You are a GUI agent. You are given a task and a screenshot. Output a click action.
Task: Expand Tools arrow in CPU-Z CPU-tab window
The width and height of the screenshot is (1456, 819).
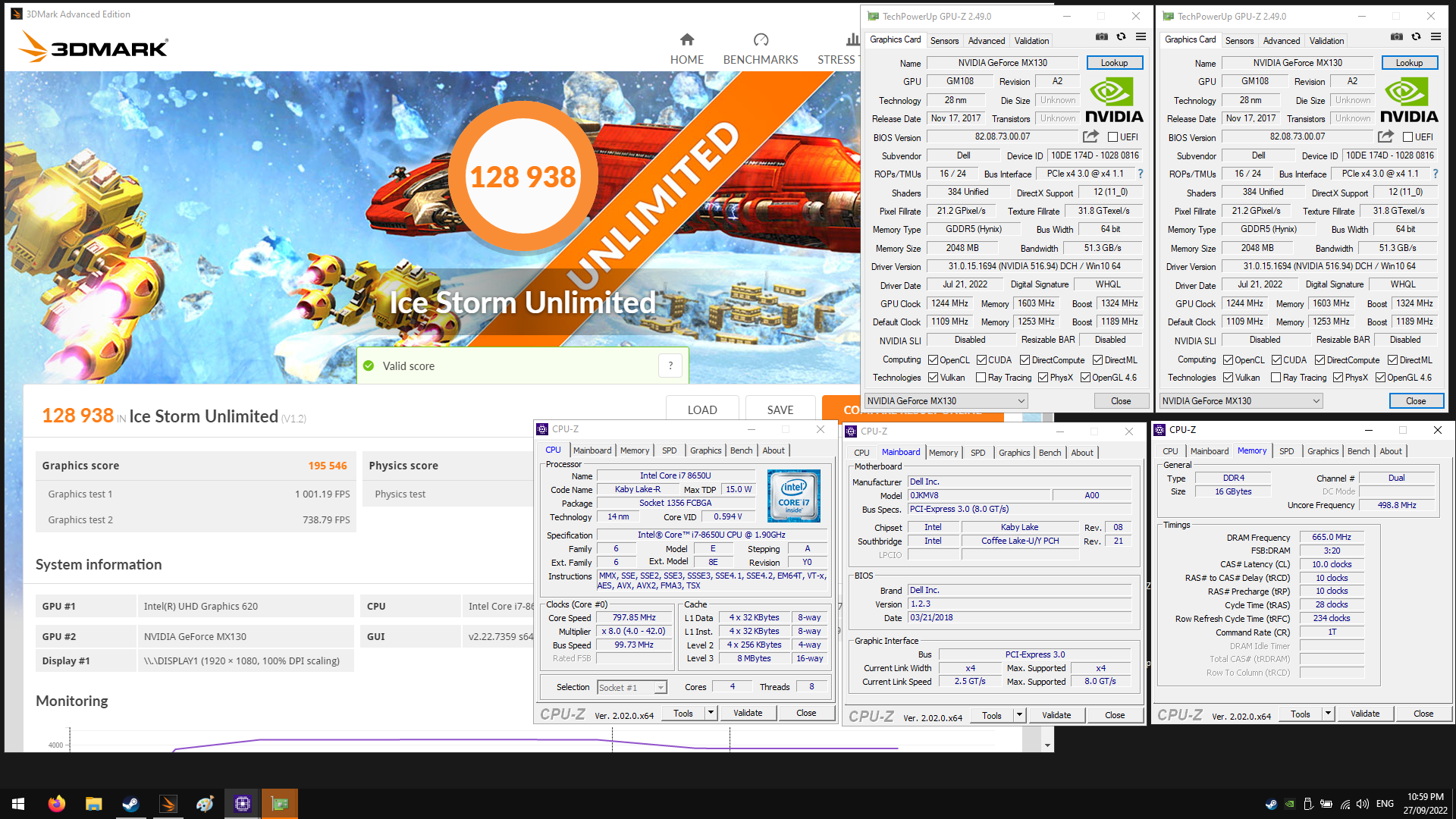[711, 713]
